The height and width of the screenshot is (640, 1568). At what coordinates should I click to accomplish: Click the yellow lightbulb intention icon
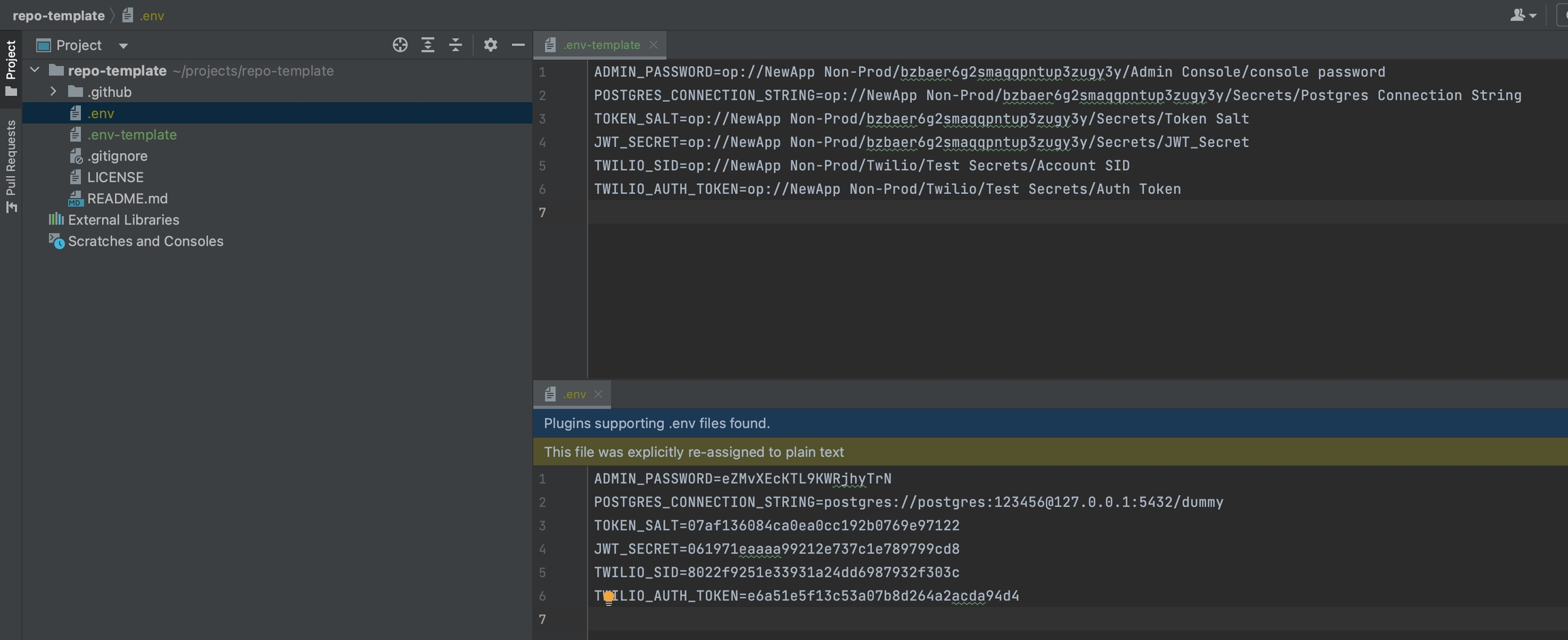coord(608,597)
